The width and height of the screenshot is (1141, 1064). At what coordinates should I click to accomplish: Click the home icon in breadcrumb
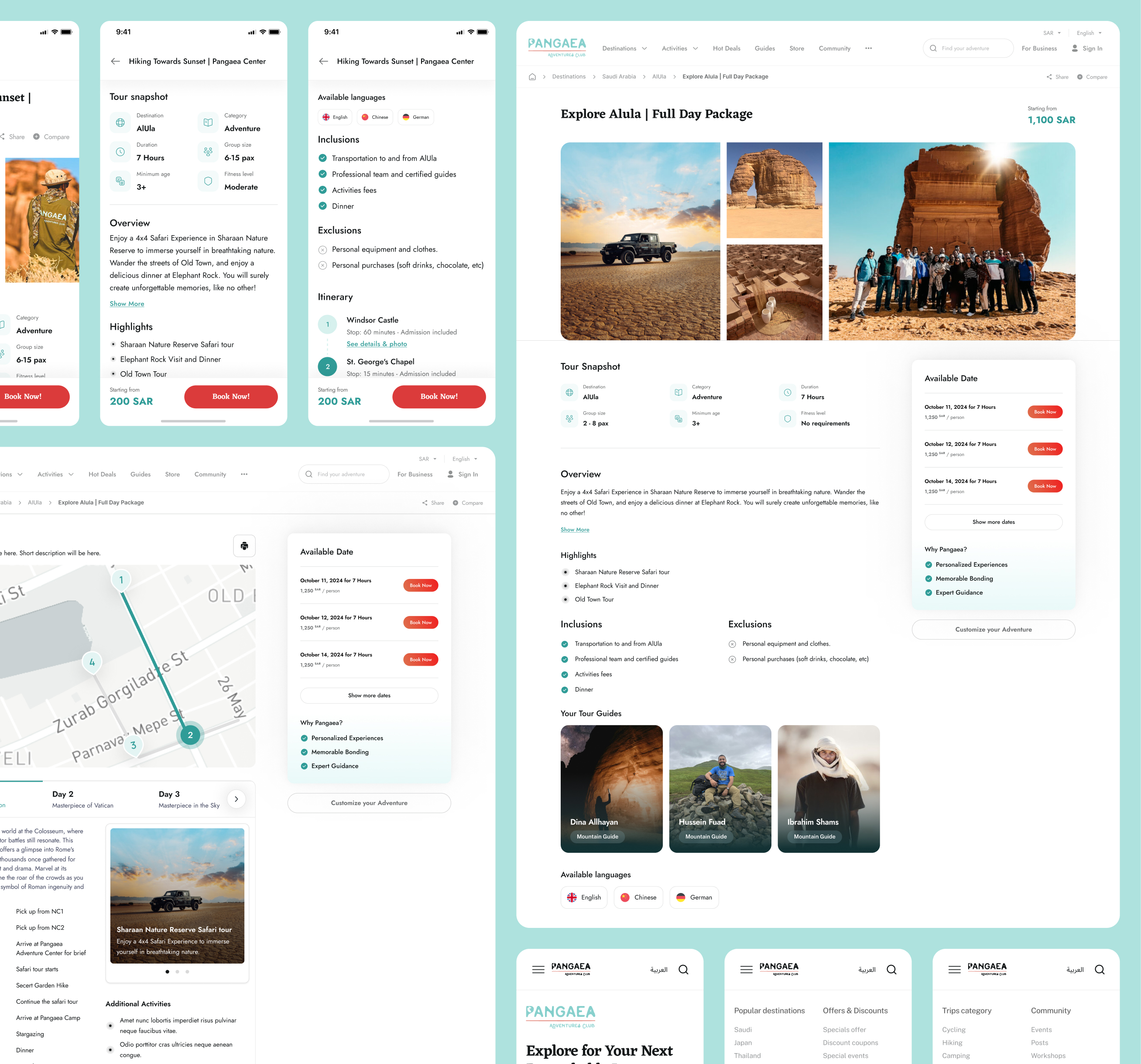(532, 77)
